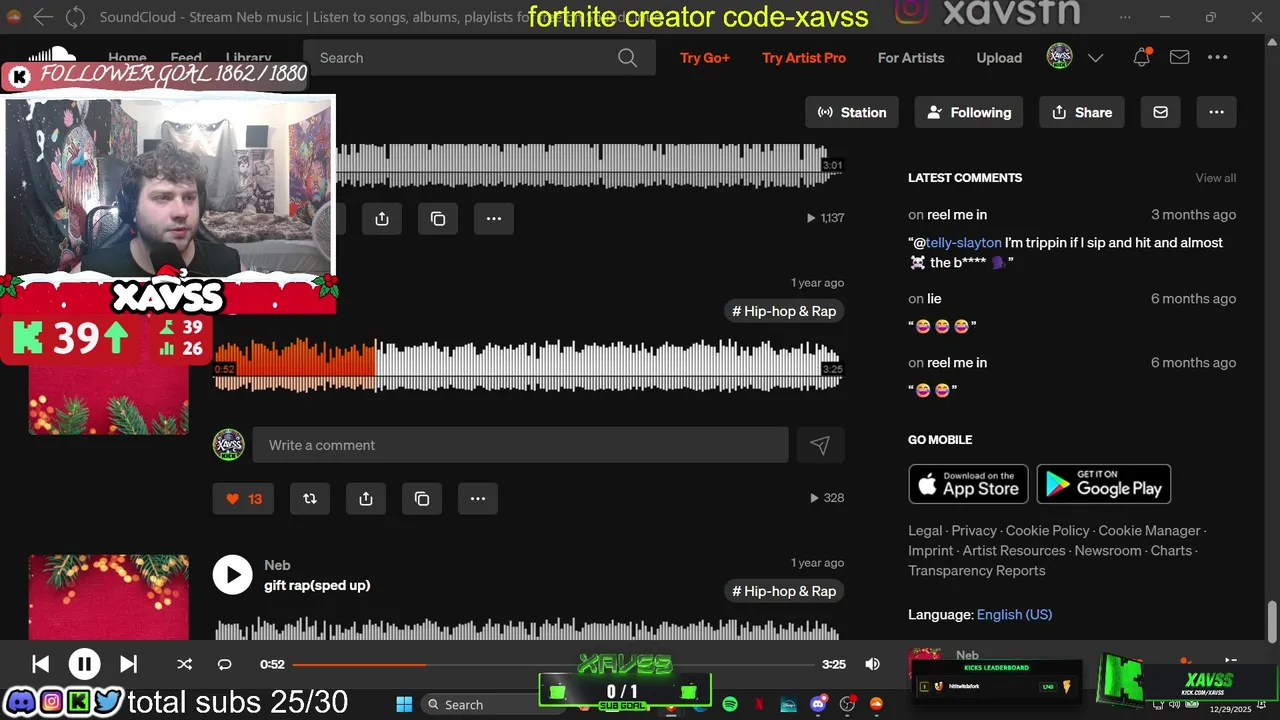Screen dimensions: 1280x720
Task: Reload the SoundCloud page
Action: 75,17
